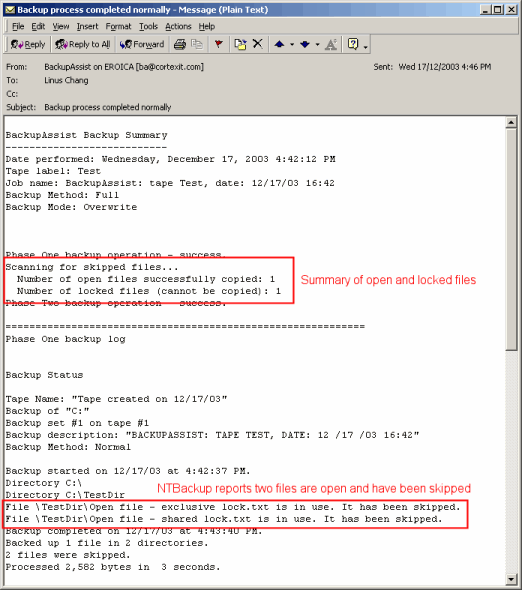Screen dimensions: 522x590
Task: Click the 'Job name: BackupAssist' line
Action: [x=170, y=183]
